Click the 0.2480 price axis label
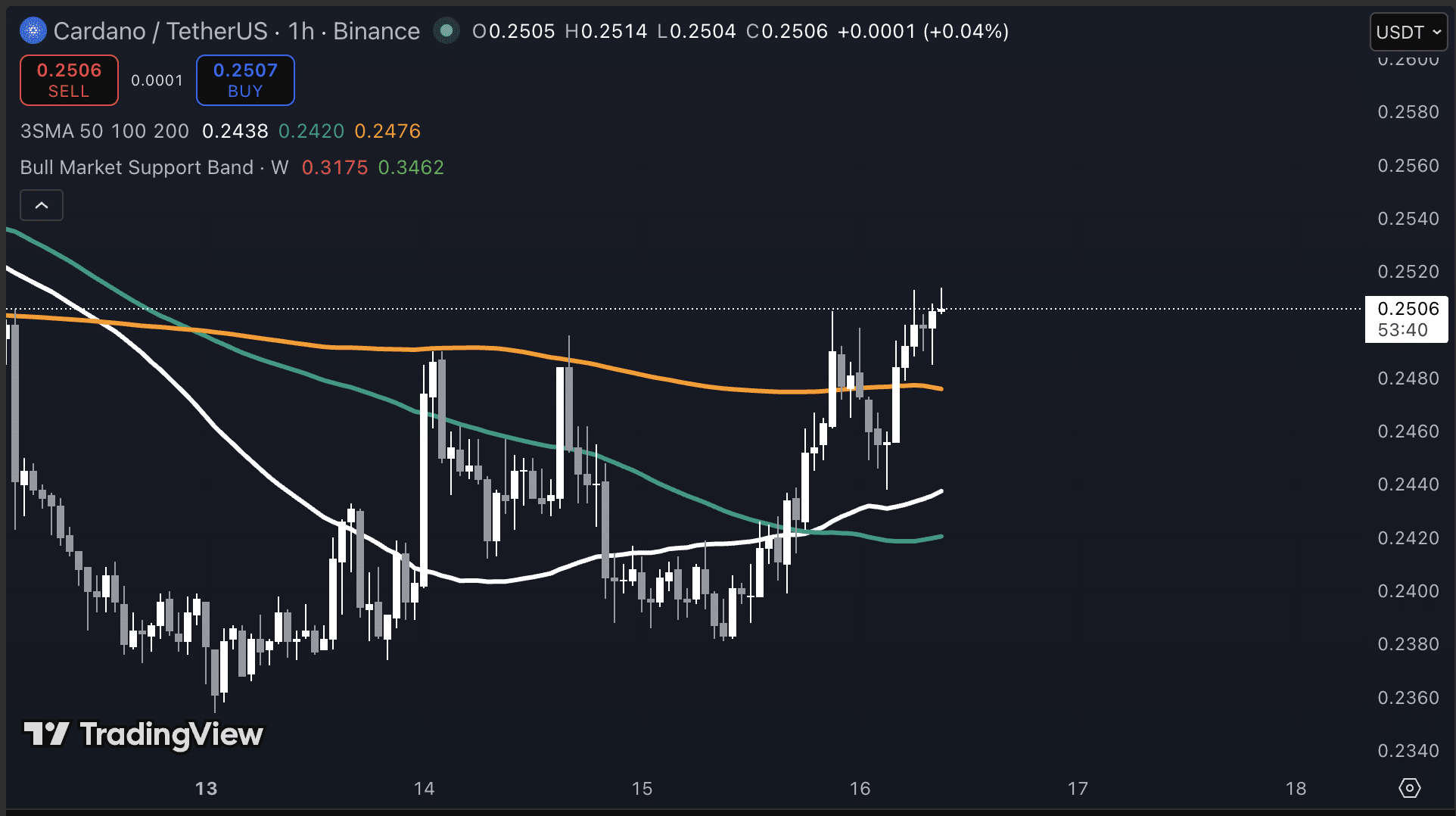Viewport: 1456px width, 816px height. 1408,378
